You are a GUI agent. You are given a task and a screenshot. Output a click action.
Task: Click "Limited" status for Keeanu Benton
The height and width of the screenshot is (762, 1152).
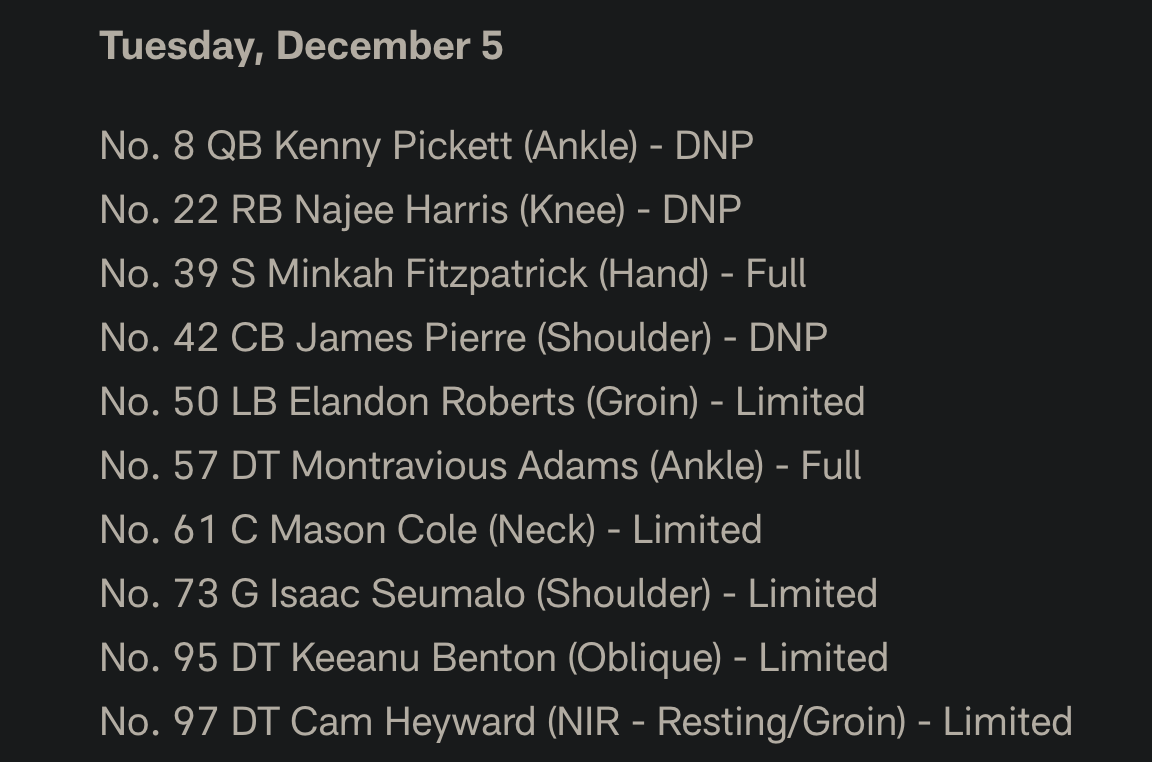(823, 658)
